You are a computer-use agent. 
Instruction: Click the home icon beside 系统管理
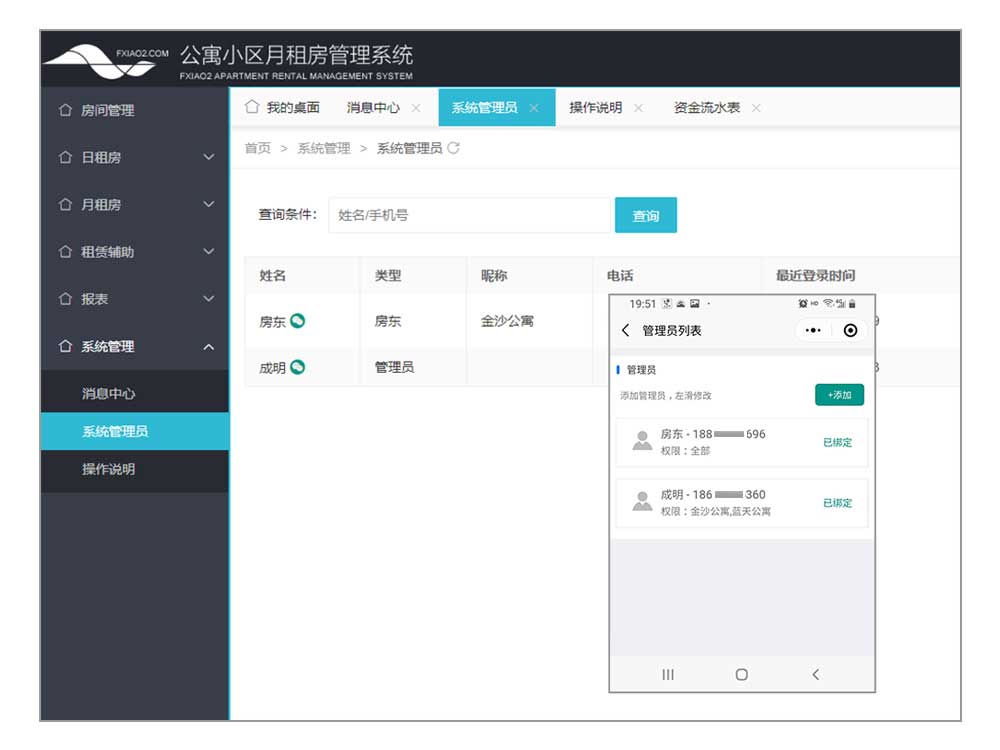pyautogui.click(x=65, y=346)
